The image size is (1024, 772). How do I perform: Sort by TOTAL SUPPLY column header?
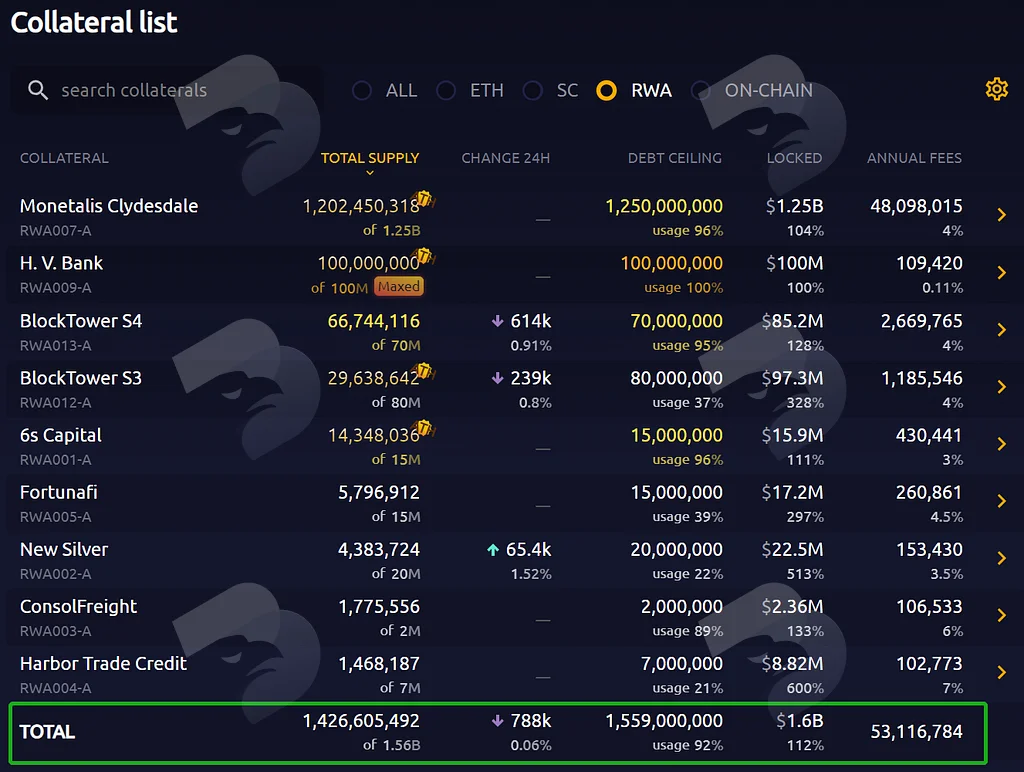coord(370,158)
